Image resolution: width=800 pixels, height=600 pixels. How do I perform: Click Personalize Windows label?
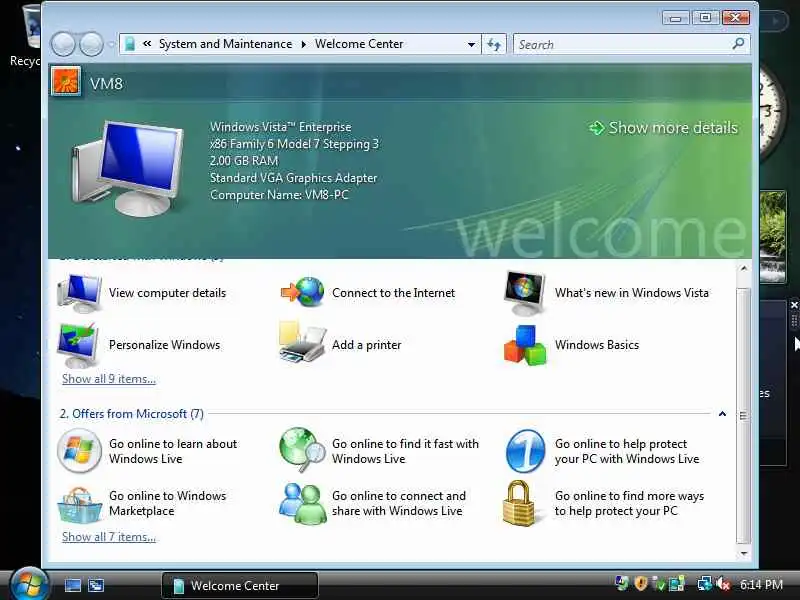[x=164, y=345]
